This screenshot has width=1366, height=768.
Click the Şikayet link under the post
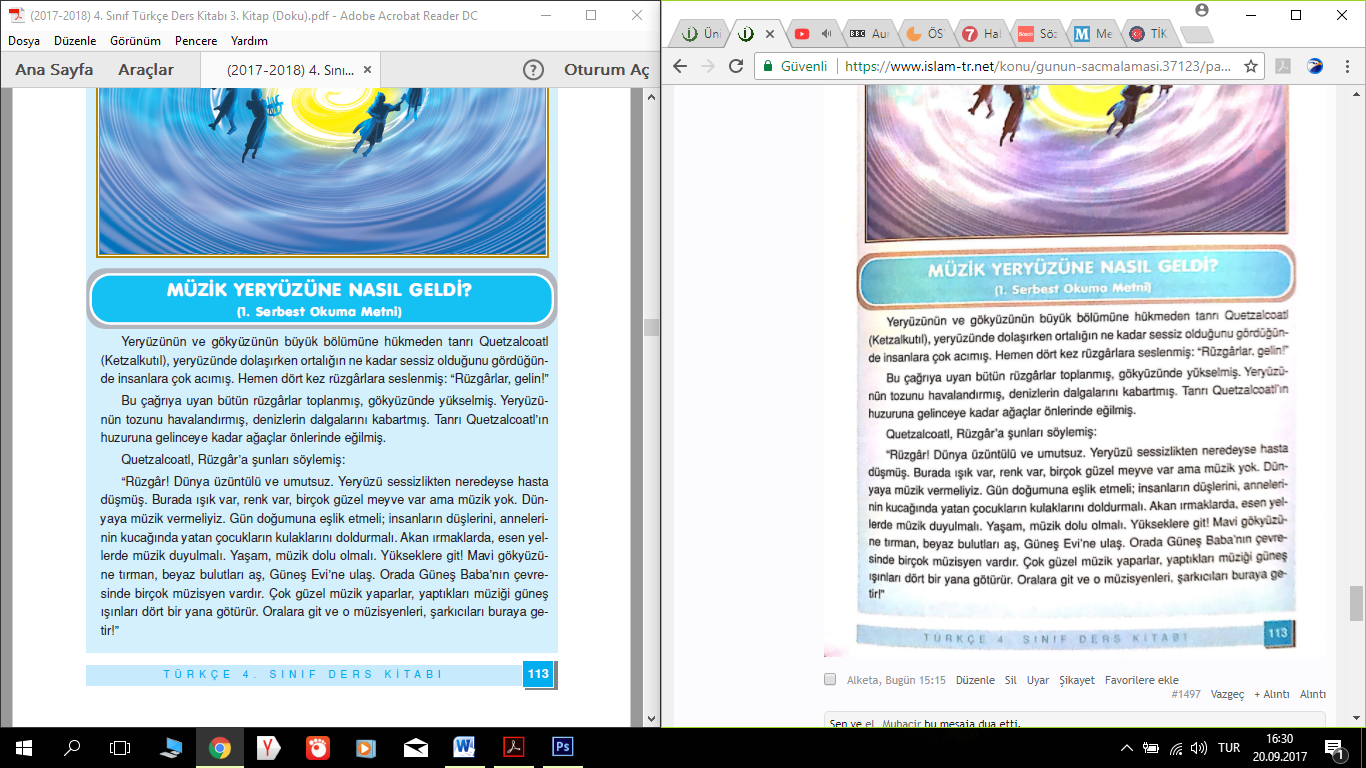point(1077,680)
